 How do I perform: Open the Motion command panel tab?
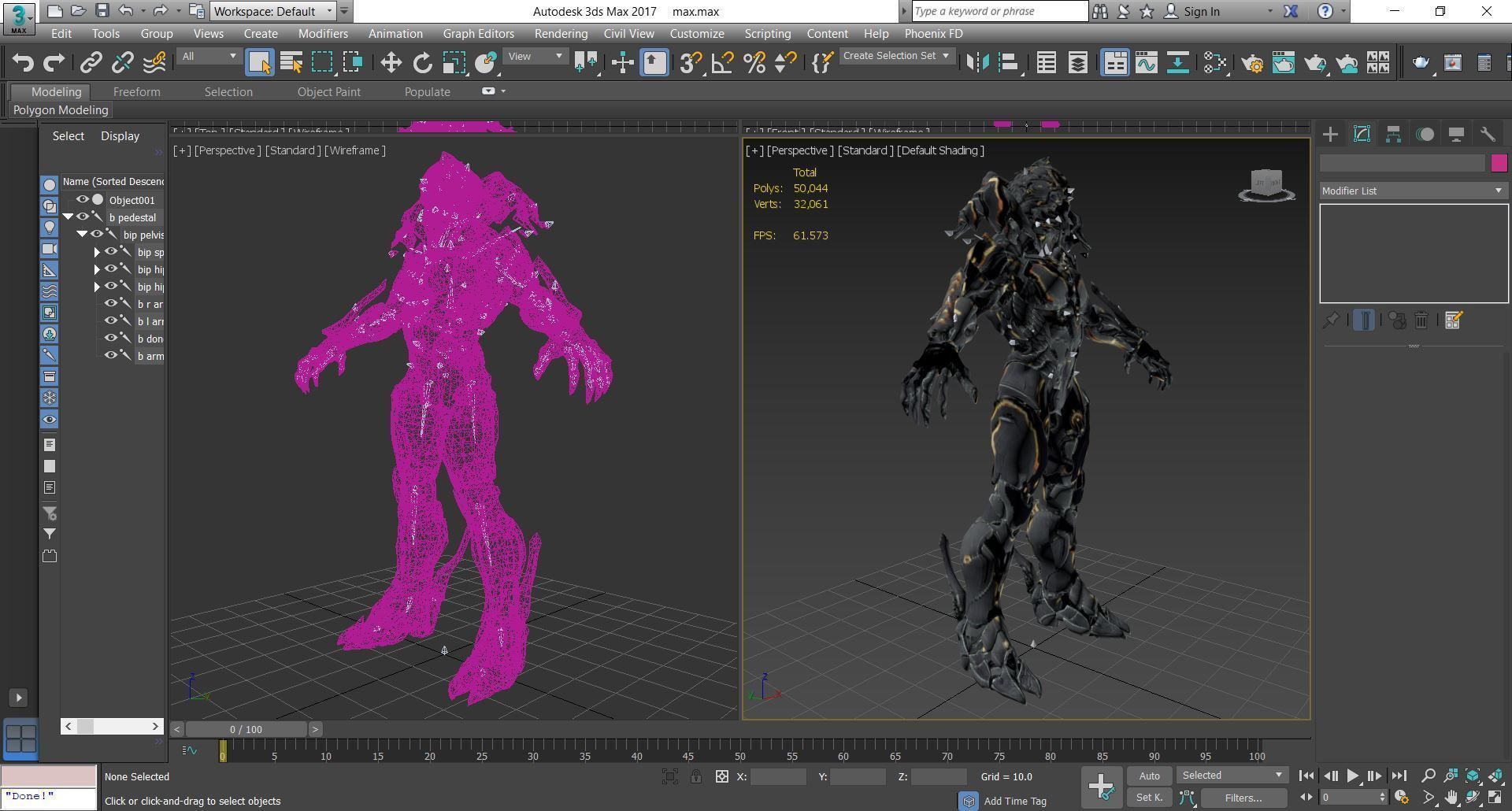(x=1425, y=135)
